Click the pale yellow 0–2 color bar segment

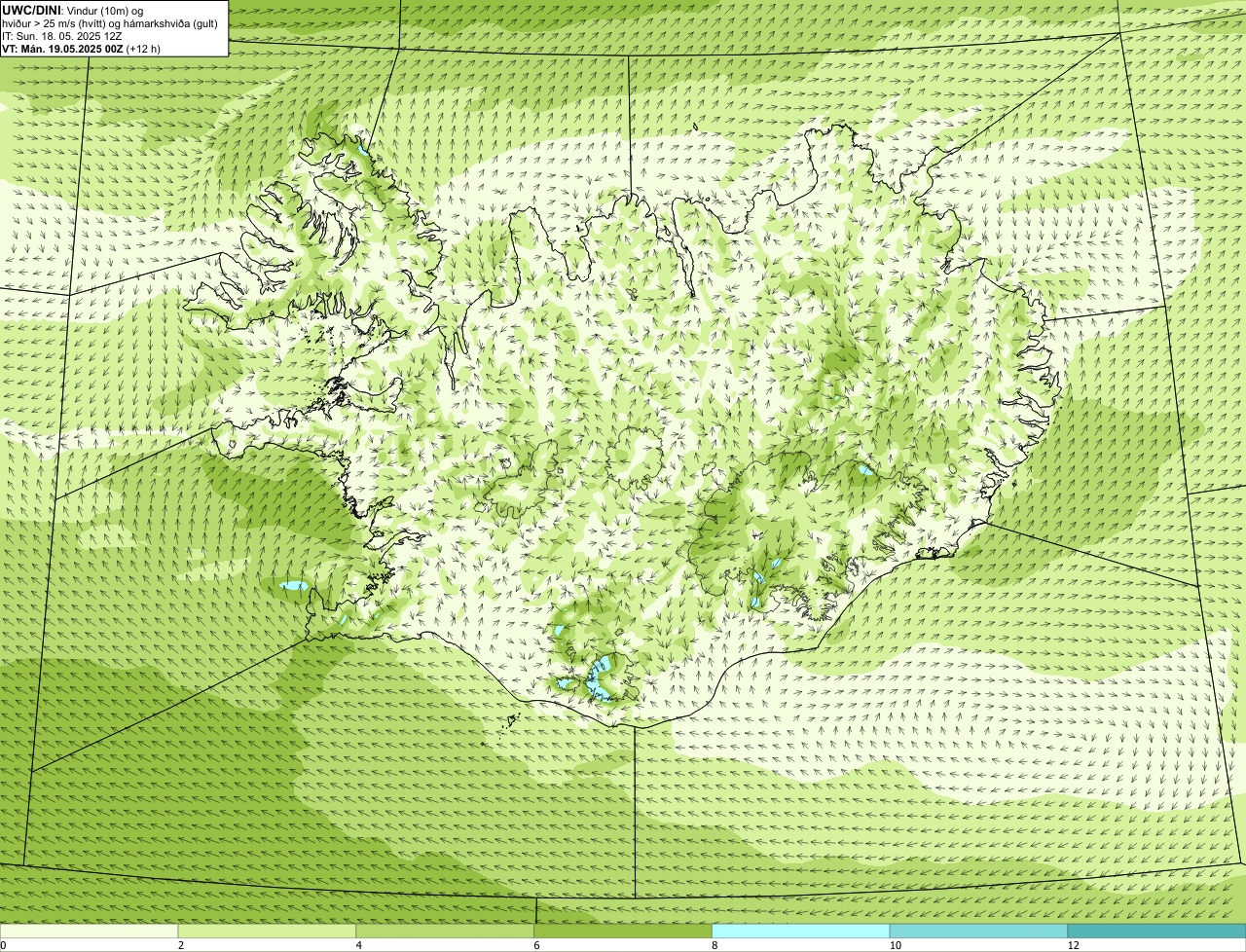tap(89, 932)
